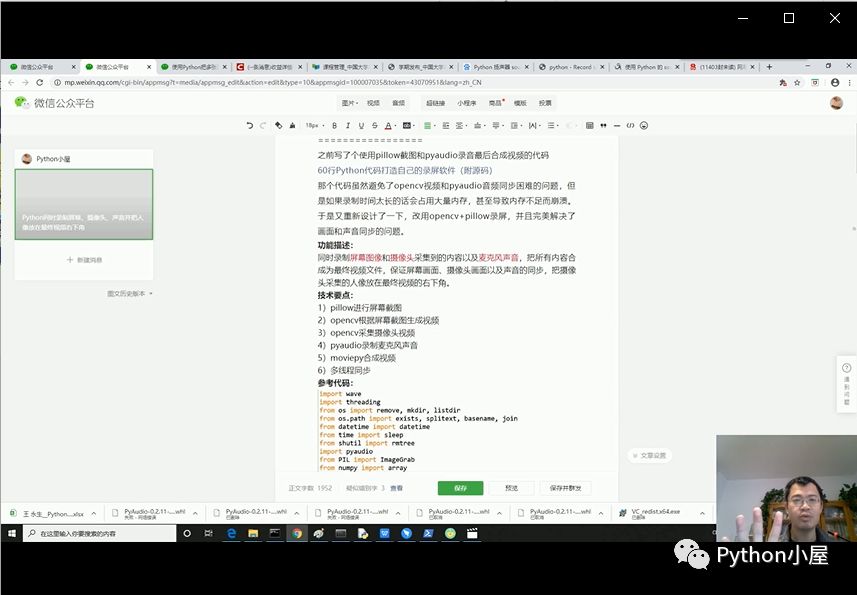Click the 预览 button
Viewport: 857px width, 595px height.
pyautogui.click(x=512, y=488)
